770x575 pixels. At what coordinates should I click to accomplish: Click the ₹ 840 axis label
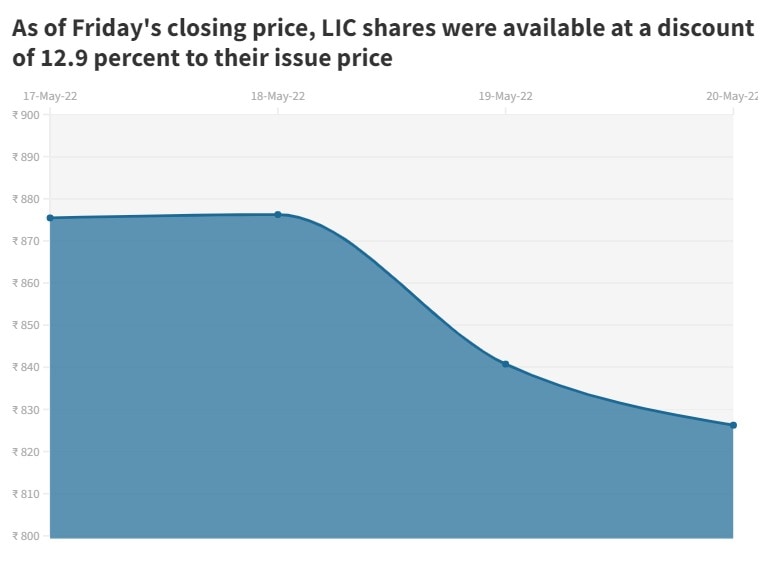pyautogui.click(x=25, y=368)
